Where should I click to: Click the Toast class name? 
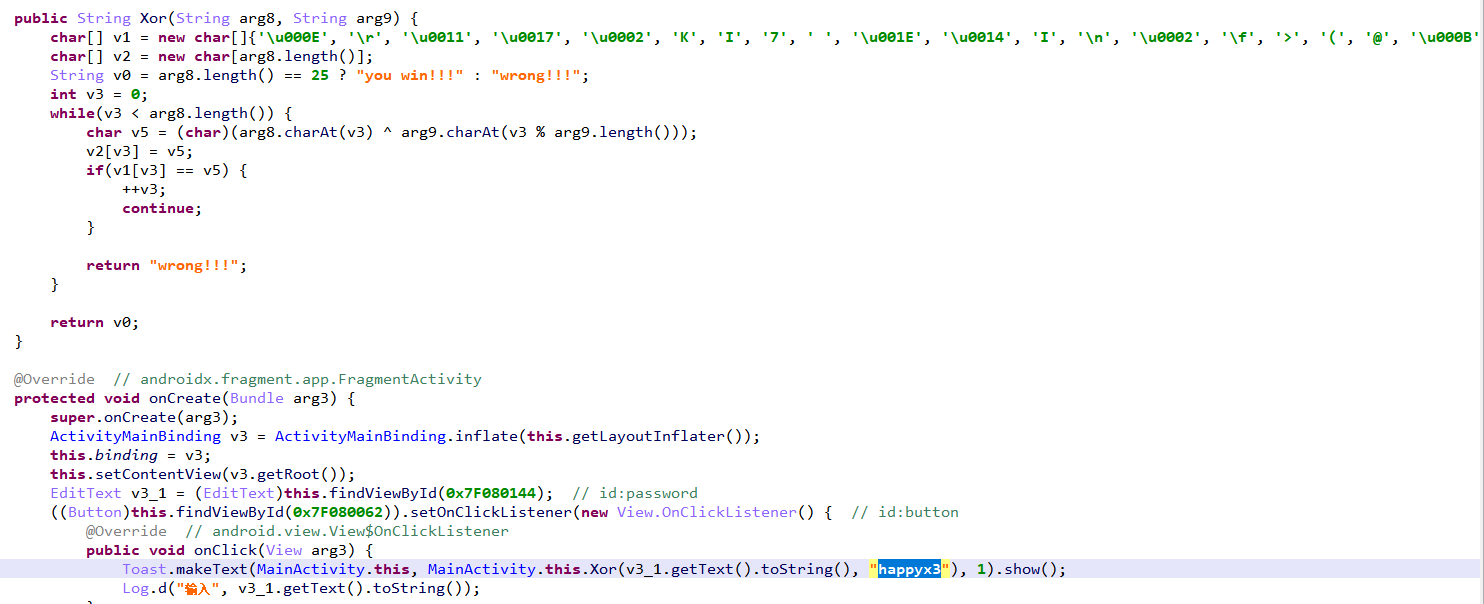click(143, 569)
